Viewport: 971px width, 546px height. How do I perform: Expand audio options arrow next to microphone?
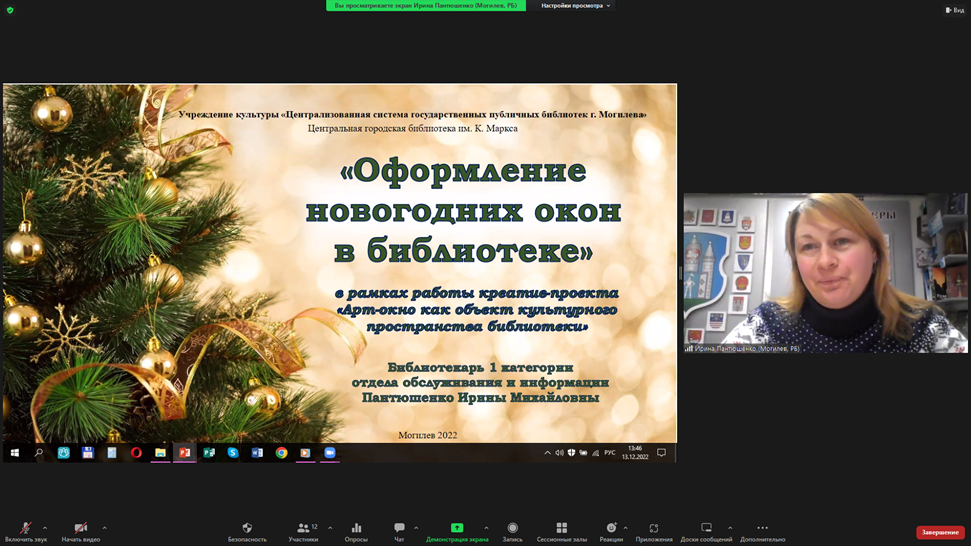point(45,528)
